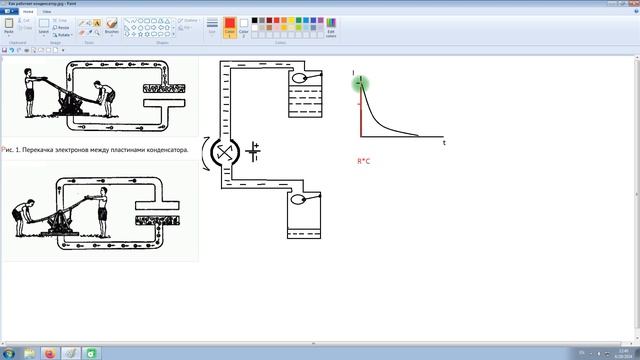Click Save in the Quick Access Toolbar
This screenshot has height=360, width=640.
pos(4,50)
